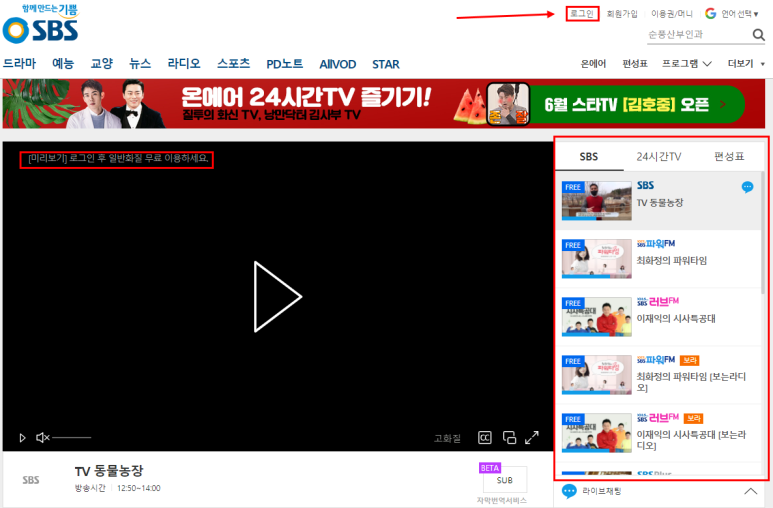Select the SBS tab in channel panel
The image size is (773, 508).
coord(589,157)
